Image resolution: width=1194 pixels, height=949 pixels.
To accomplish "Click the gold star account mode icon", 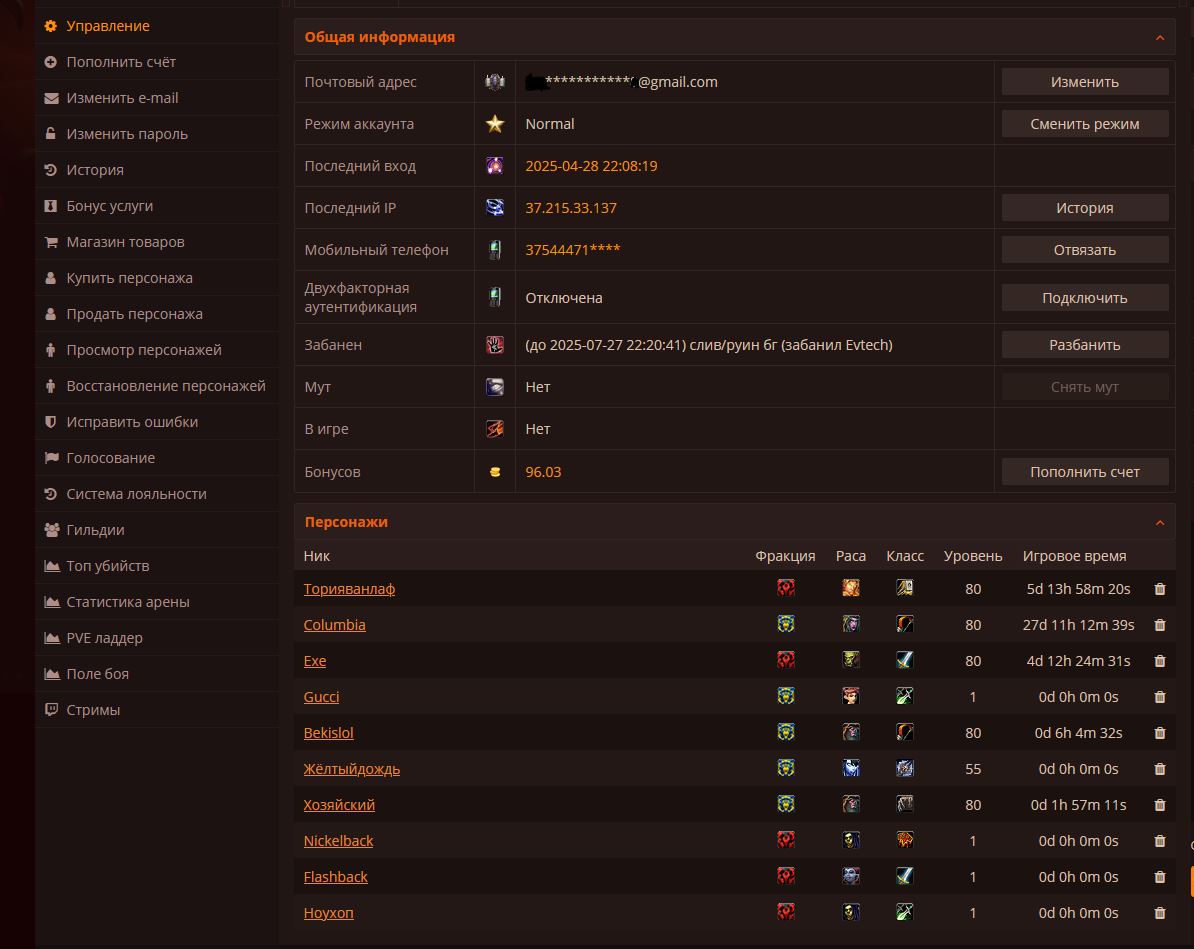I will point(495,123).
